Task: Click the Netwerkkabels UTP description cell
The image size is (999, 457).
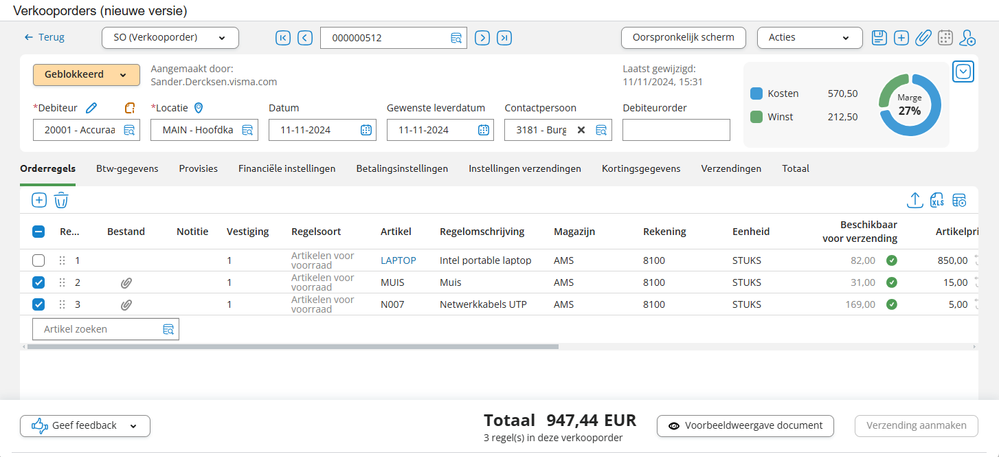Action: 483,305
